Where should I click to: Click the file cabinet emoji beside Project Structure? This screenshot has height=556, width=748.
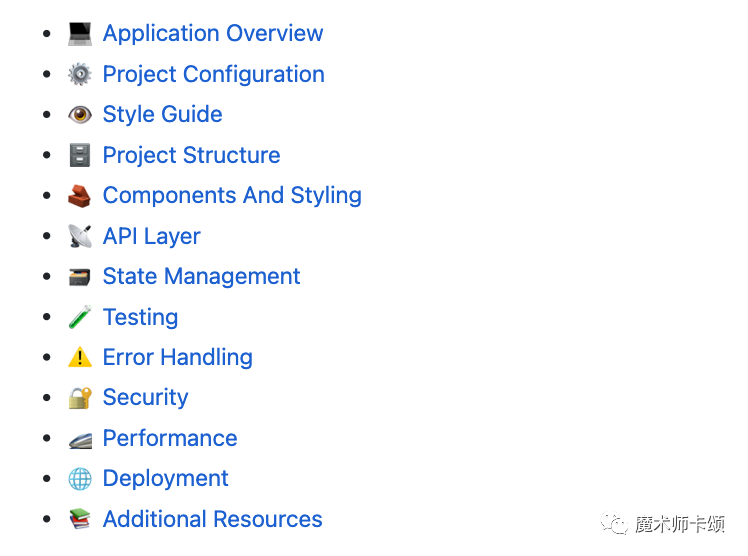[80, 155]
